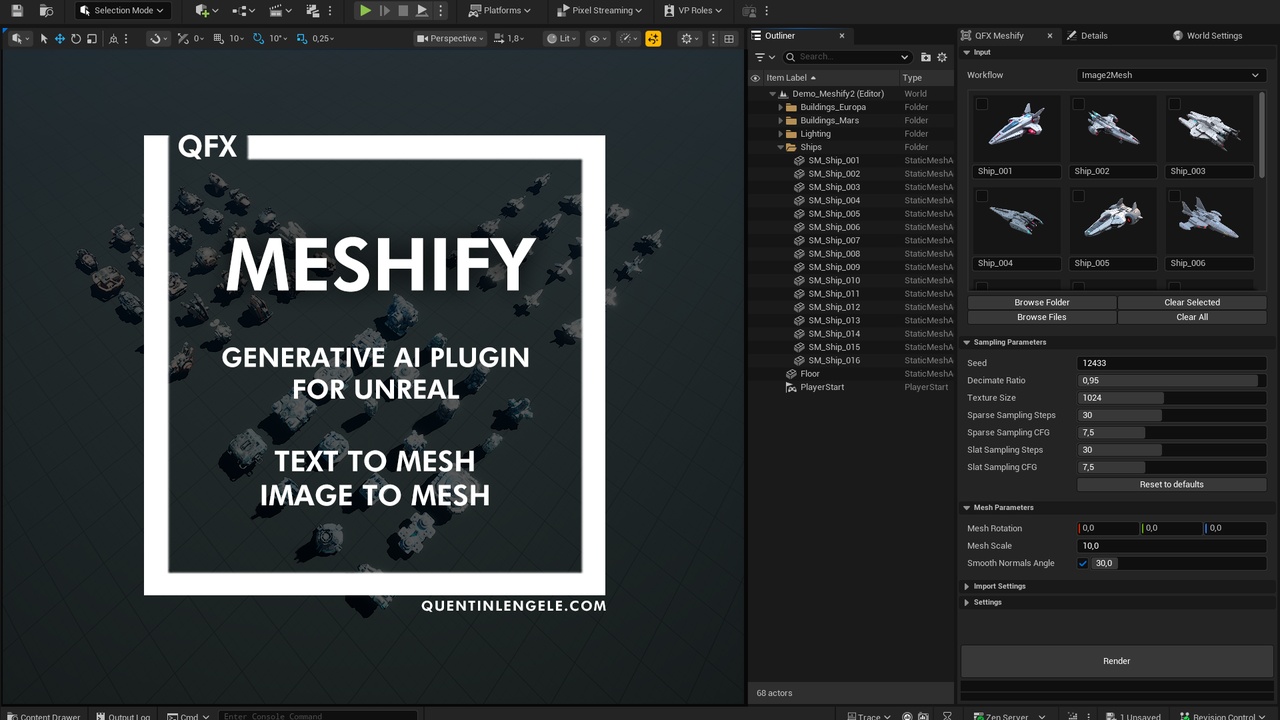The image size is (1280, 720).
Task: Click Reset to defaults button
Action: click(1172, 484)
